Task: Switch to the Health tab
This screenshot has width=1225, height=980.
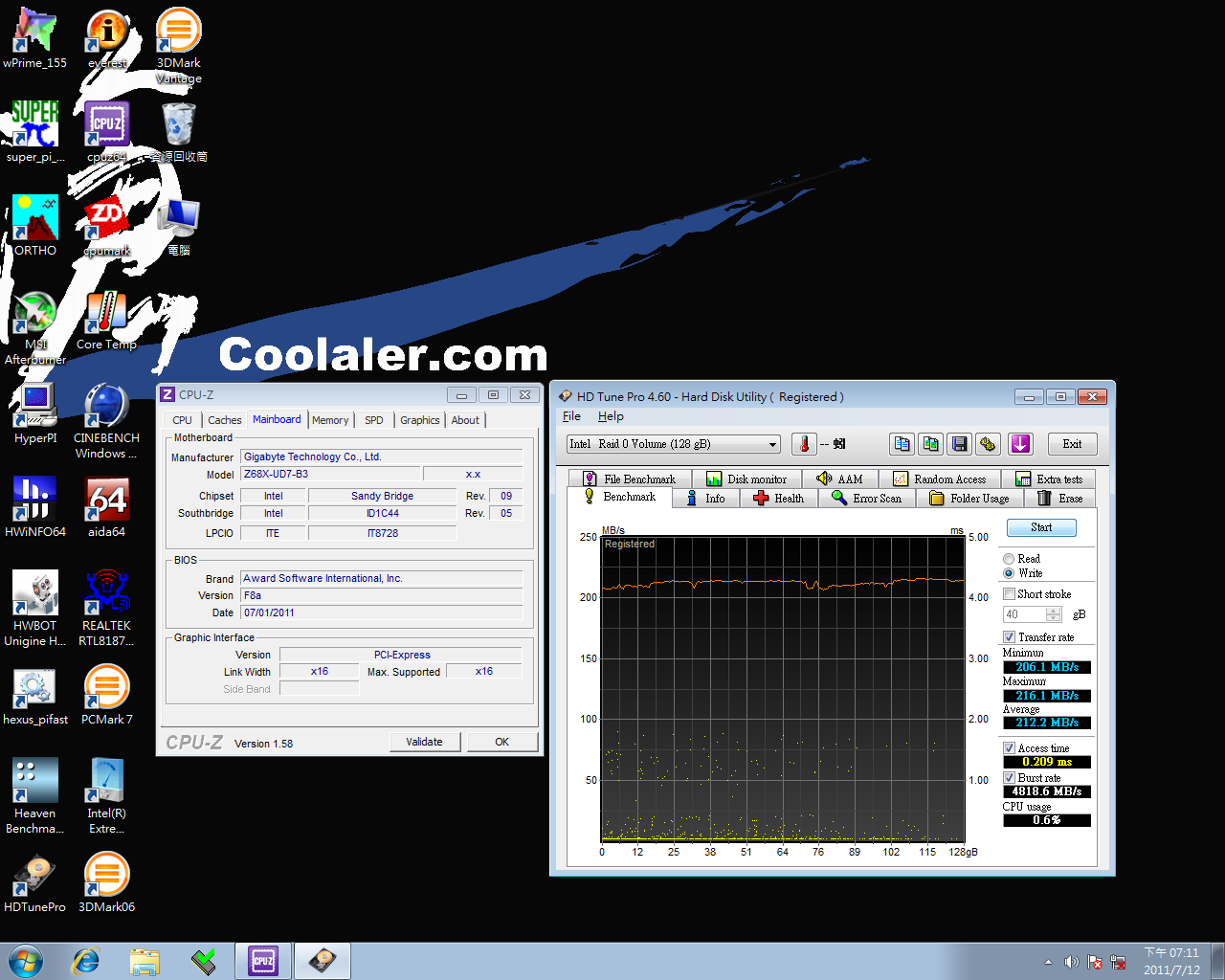Action: click(x=778, y=499)
